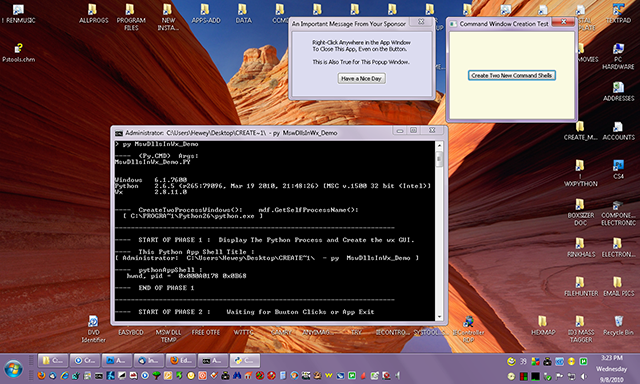640x384 pixels.
Task: Select the ACCOUNTS desktop icon
Action: pyautogui.click(x=618, y=131)
